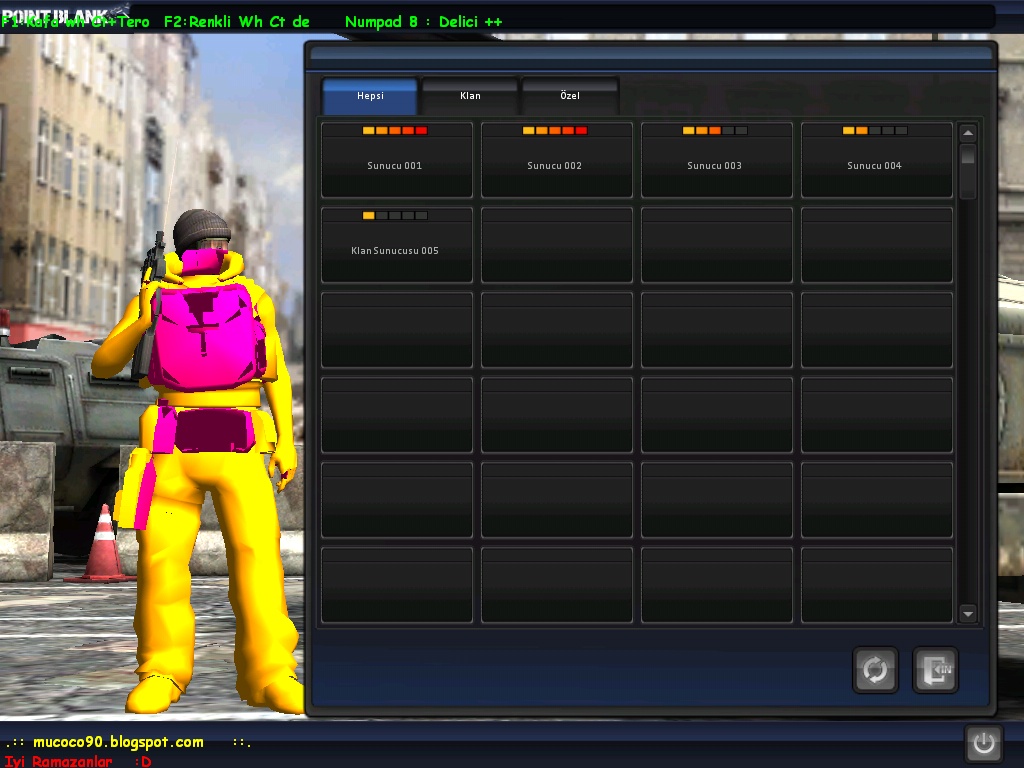Choose server Sunucu 001
The height and width of the screenshot is (768, 1024).
point(397,160)
